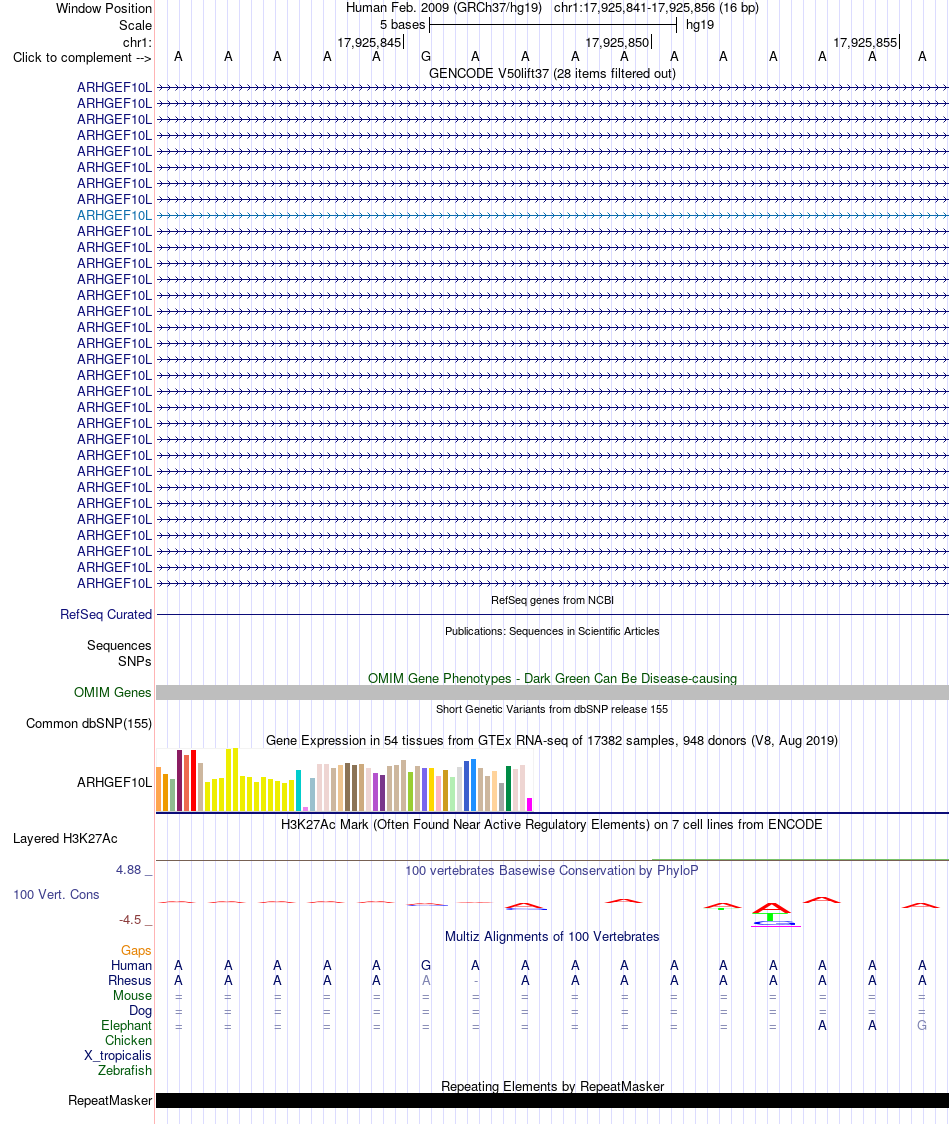Click the 4.88 upper conservation axis value
Image resolution: width=950 pixels, height=1124 pixels.
pos(129,870)
